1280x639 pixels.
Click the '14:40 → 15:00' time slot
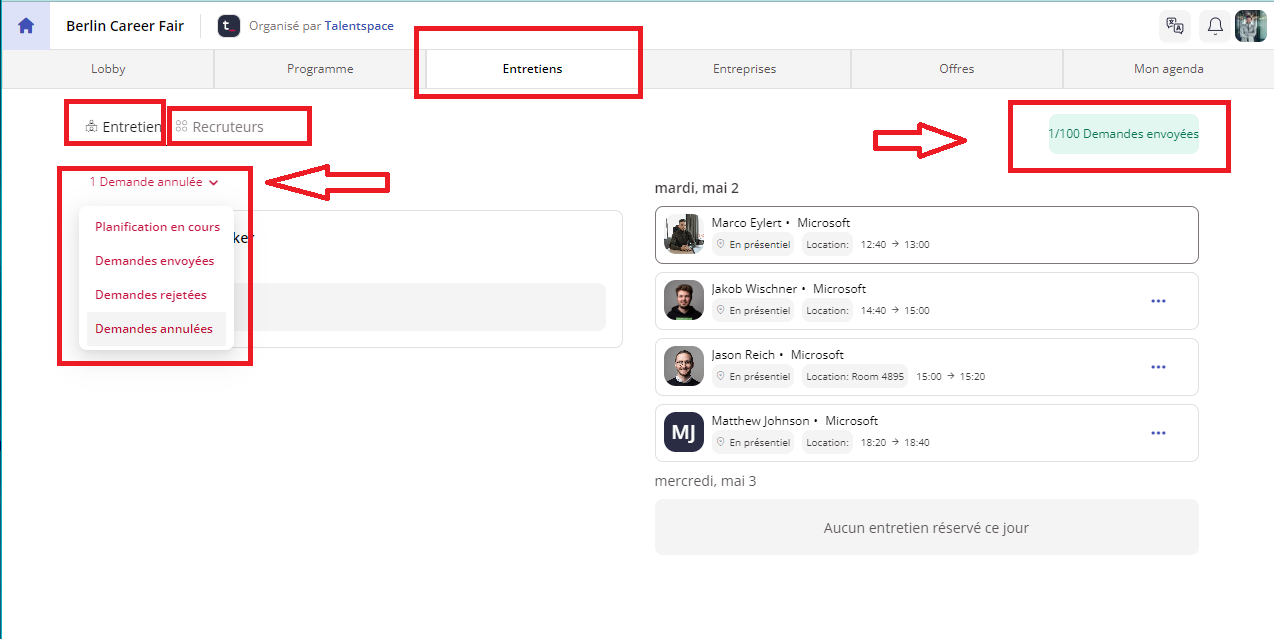895,311
